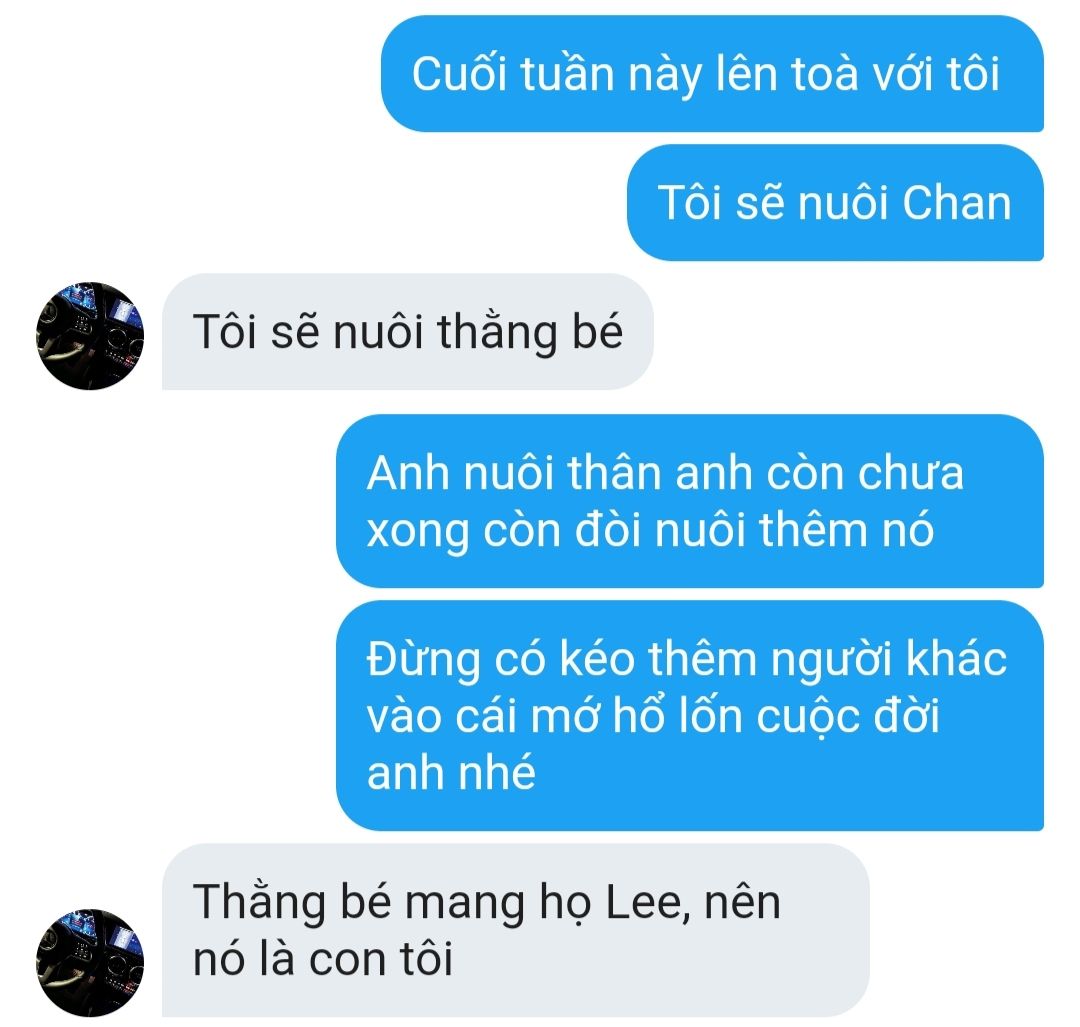Click the text "anh nhé" in the blue bubble

tap(451, 772)
